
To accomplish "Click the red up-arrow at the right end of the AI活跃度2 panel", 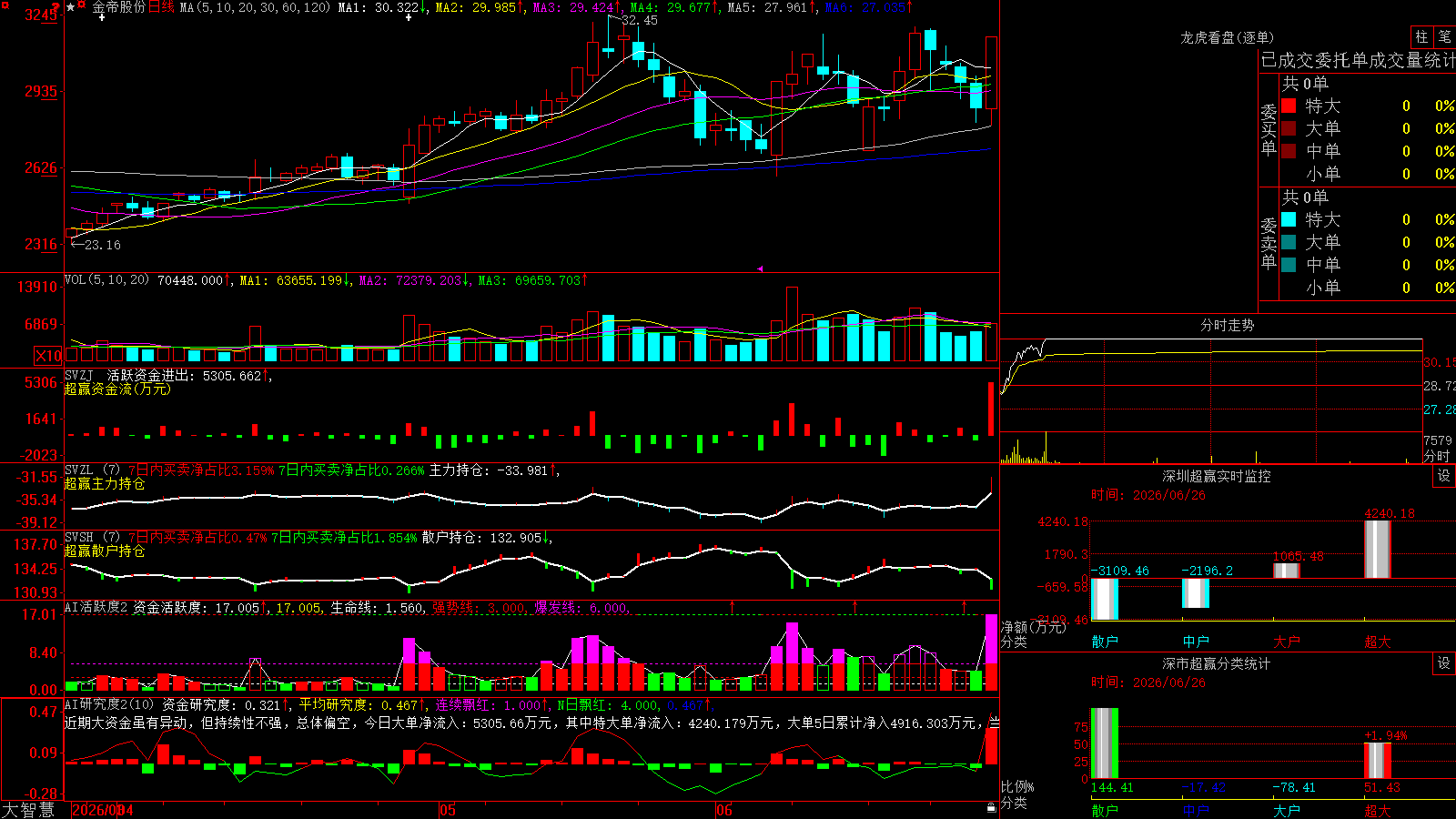I will (x=965, y=606).
